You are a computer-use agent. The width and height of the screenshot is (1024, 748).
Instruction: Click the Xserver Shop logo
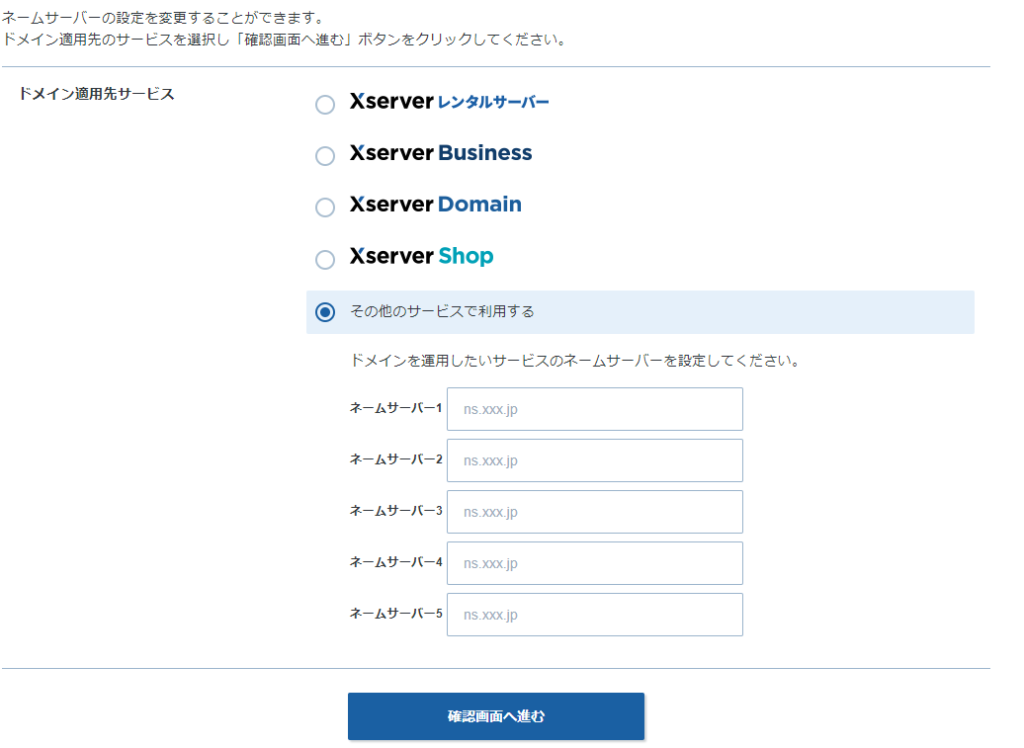[x=421, y=256]
